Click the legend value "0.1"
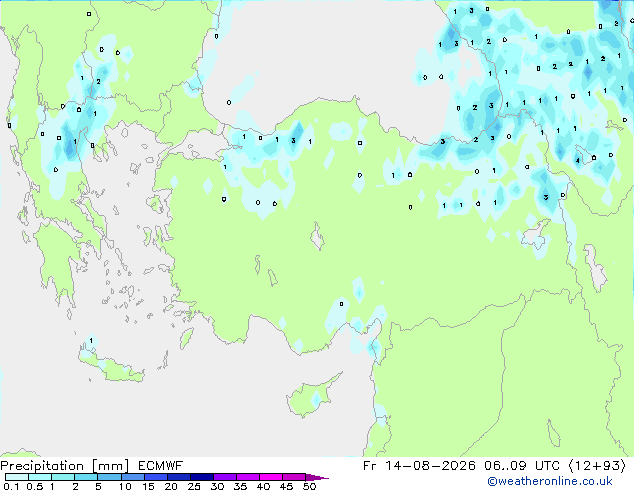 point(11,486)
